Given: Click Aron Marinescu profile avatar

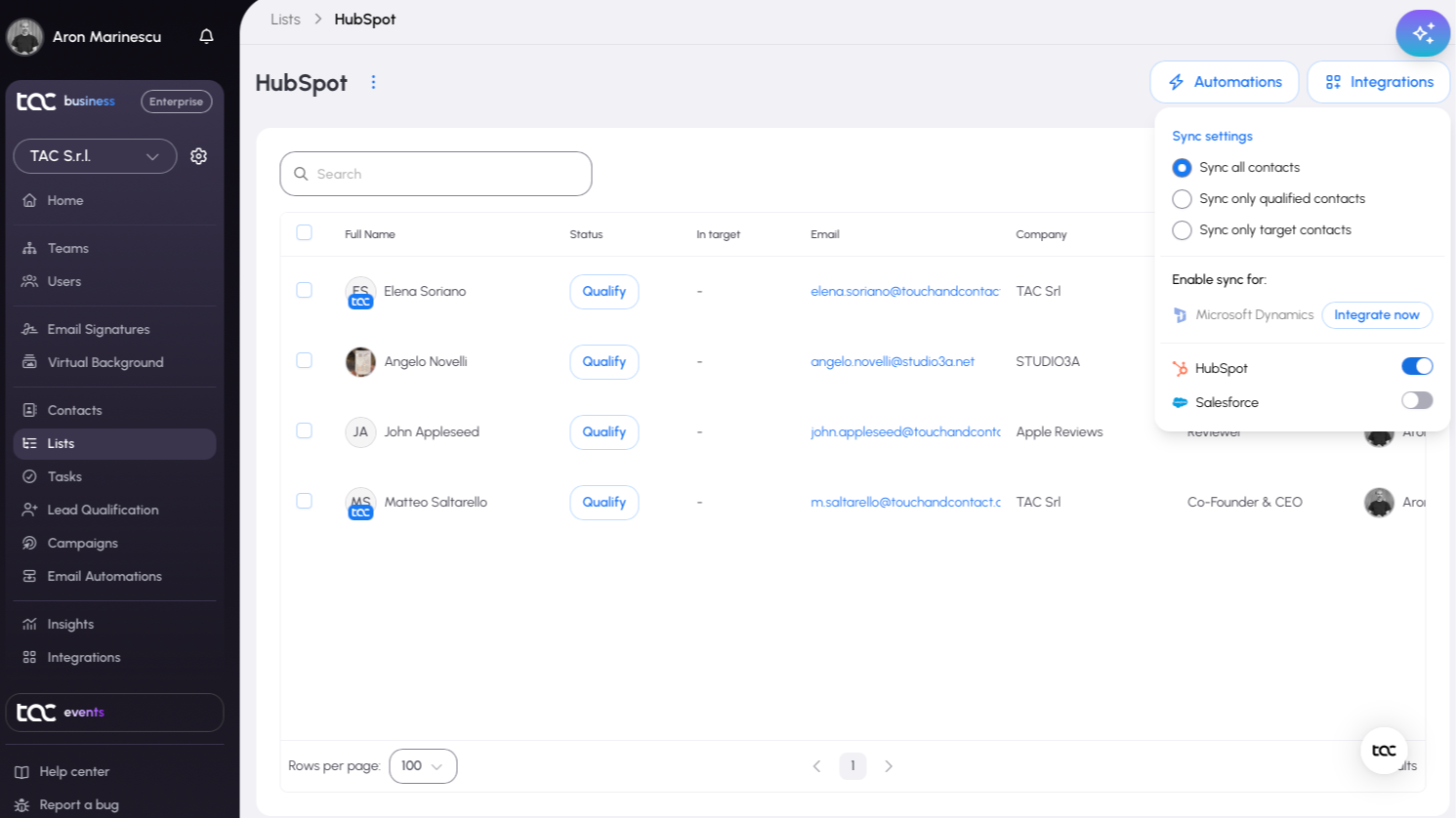Looking at the screenshot, I should coord(24,37).
